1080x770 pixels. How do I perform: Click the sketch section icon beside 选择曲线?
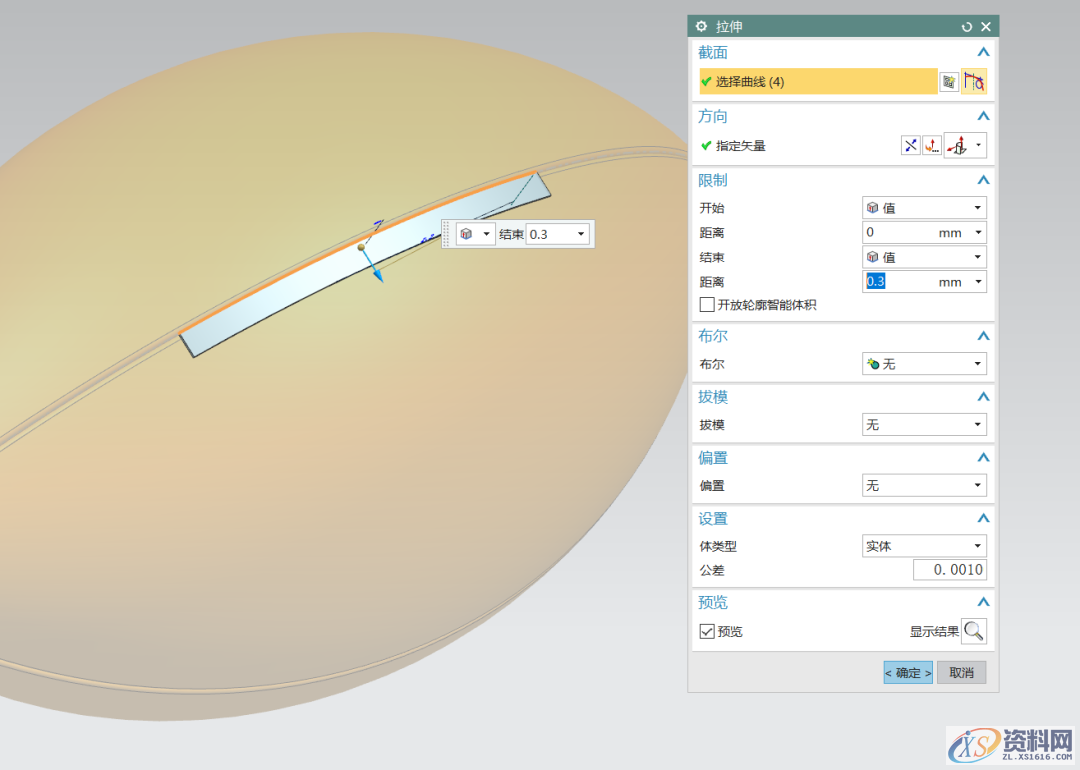(x=949, y=82)
